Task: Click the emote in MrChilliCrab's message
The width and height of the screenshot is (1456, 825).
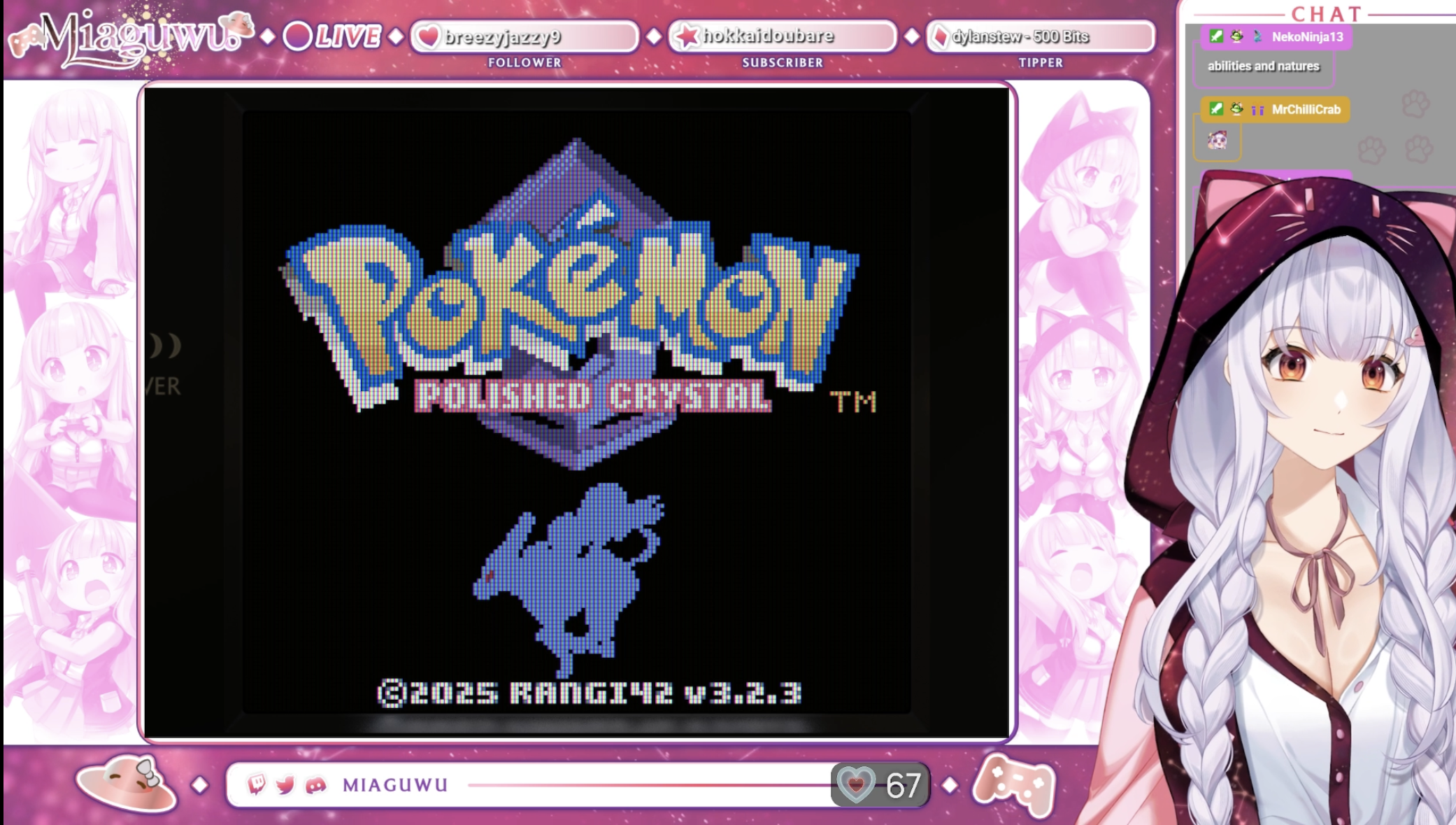Action: 1218,141
